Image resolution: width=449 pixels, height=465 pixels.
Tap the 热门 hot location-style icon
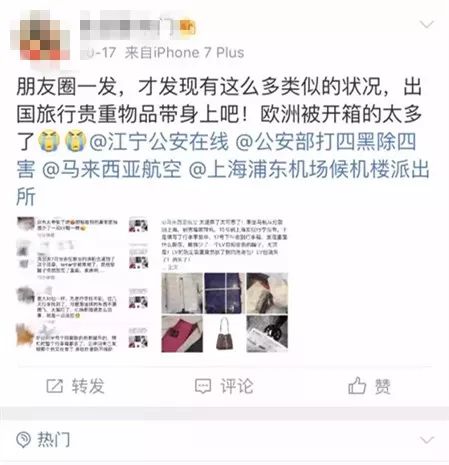tap(24, 439)
